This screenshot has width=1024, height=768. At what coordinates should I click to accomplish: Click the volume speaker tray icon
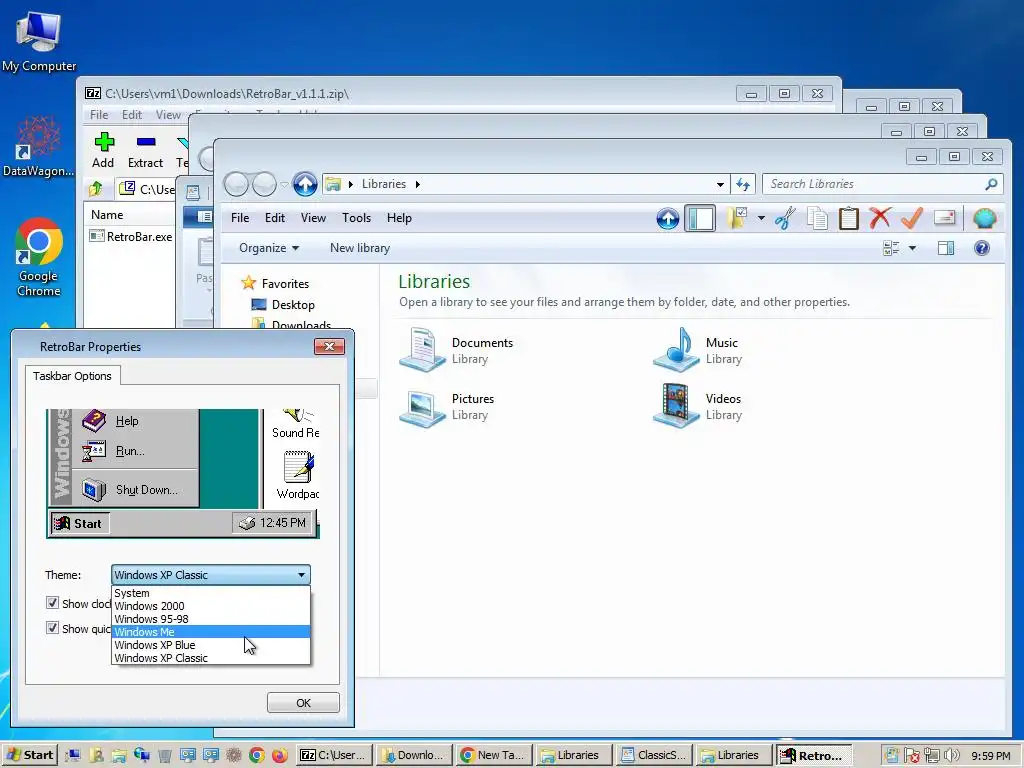(x=952, y=756)
